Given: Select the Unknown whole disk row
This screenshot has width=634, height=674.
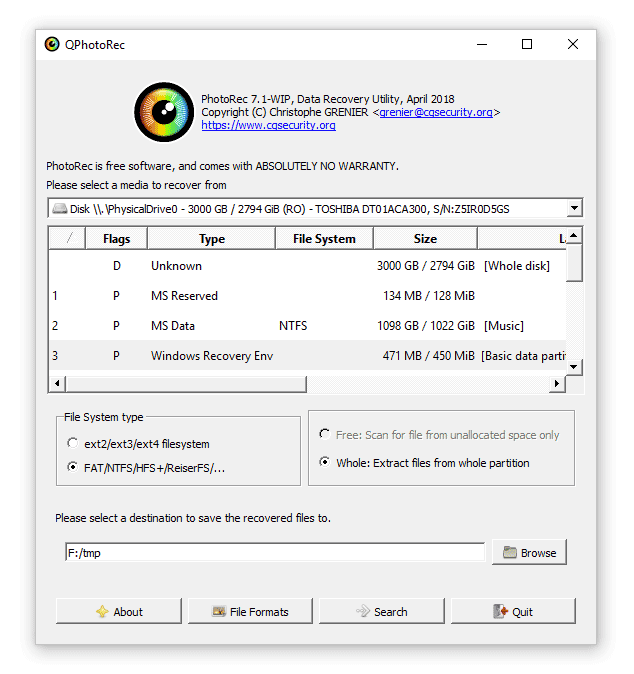Looking at the screenshot, I should click(x=307, y=266).
